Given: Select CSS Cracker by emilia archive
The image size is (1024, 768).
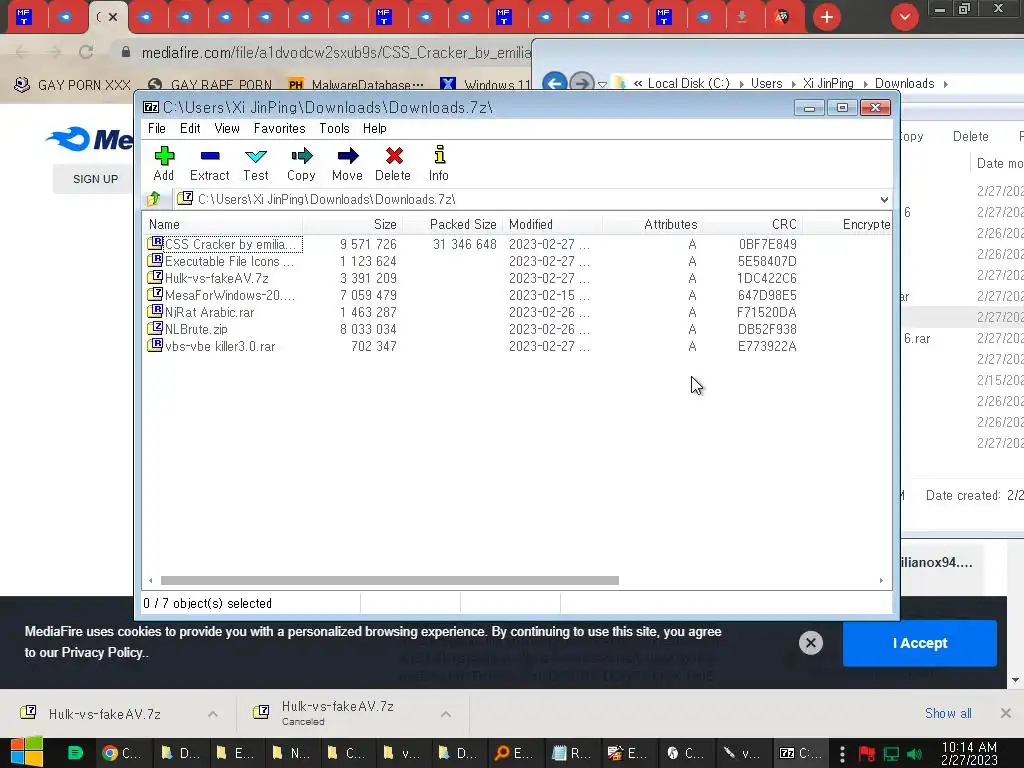Looking at the screenshot, I should [x=224, y=244].
